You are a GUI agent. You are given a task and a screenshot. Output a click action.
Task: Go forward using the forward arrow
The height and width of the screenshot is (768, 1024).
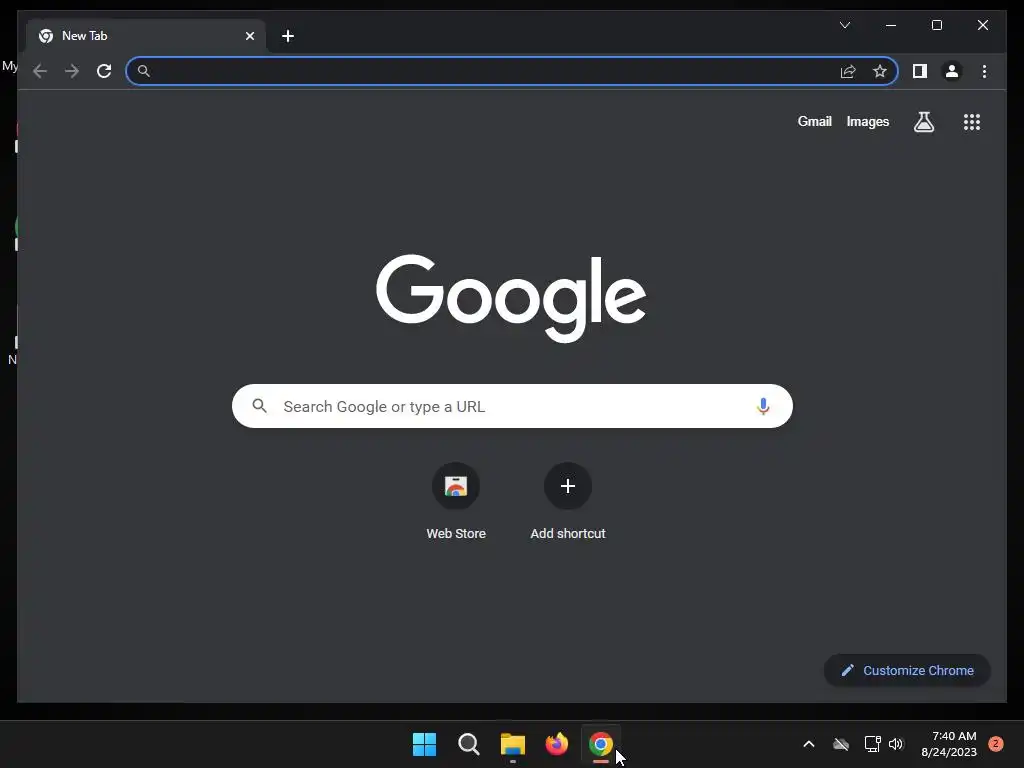point(72,71)
